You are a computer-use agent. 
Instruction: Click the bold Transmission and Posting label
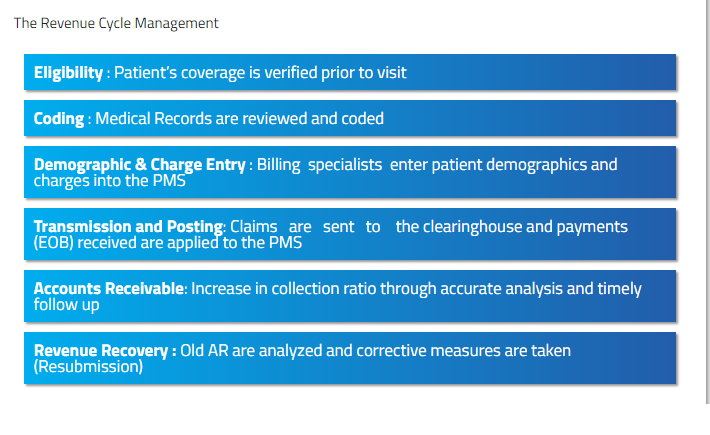(x=129, y=226)
